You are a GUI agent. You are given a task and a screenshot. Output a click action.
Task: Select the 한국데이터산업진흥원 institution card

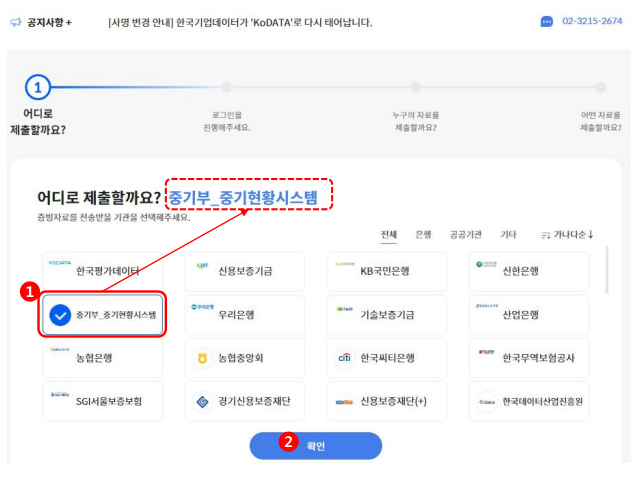click(x=529, y=402)
